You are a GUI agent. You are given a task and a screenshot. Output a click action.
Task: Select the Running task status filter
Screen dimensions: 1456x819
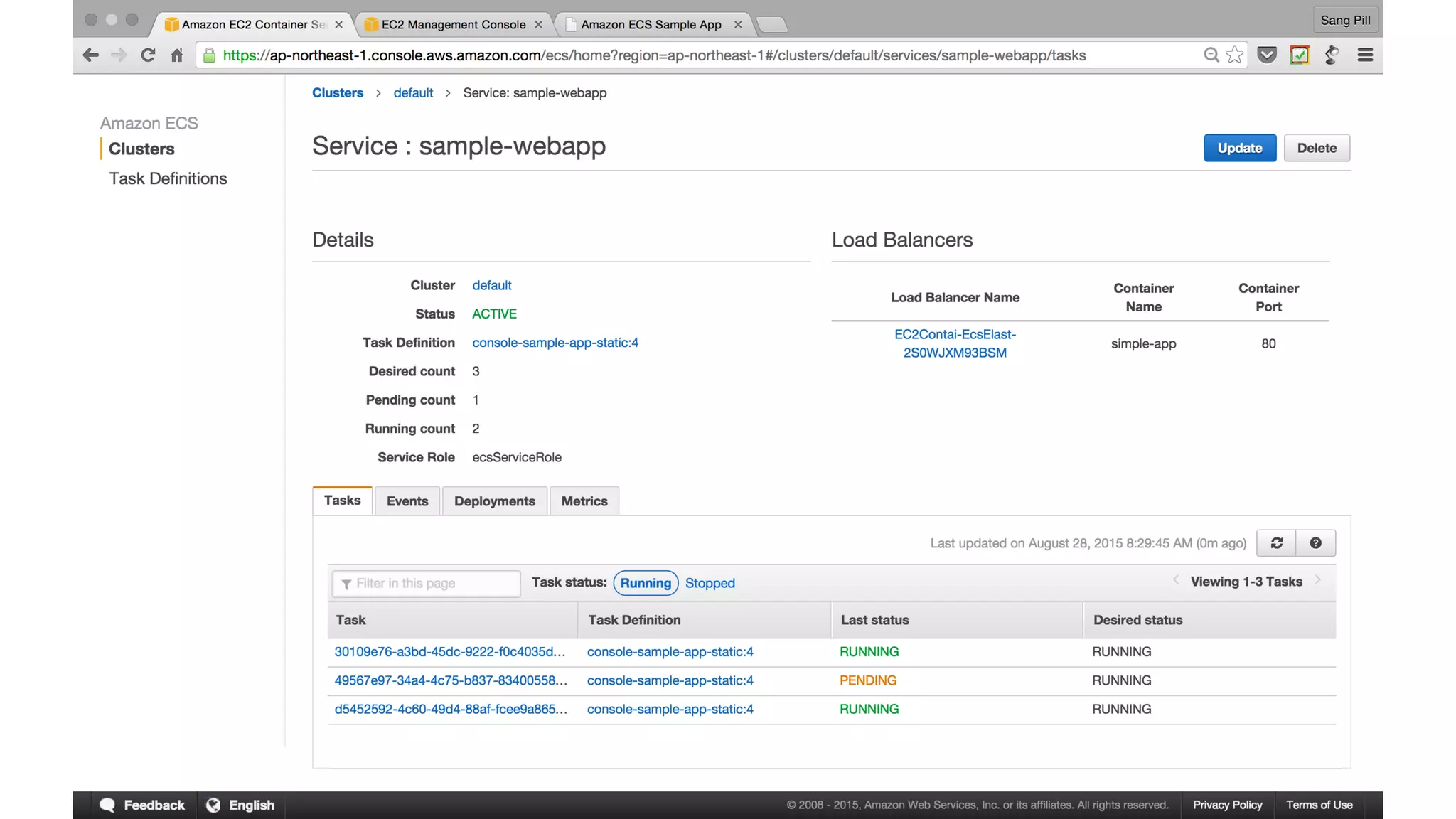(x=645, y=583)
